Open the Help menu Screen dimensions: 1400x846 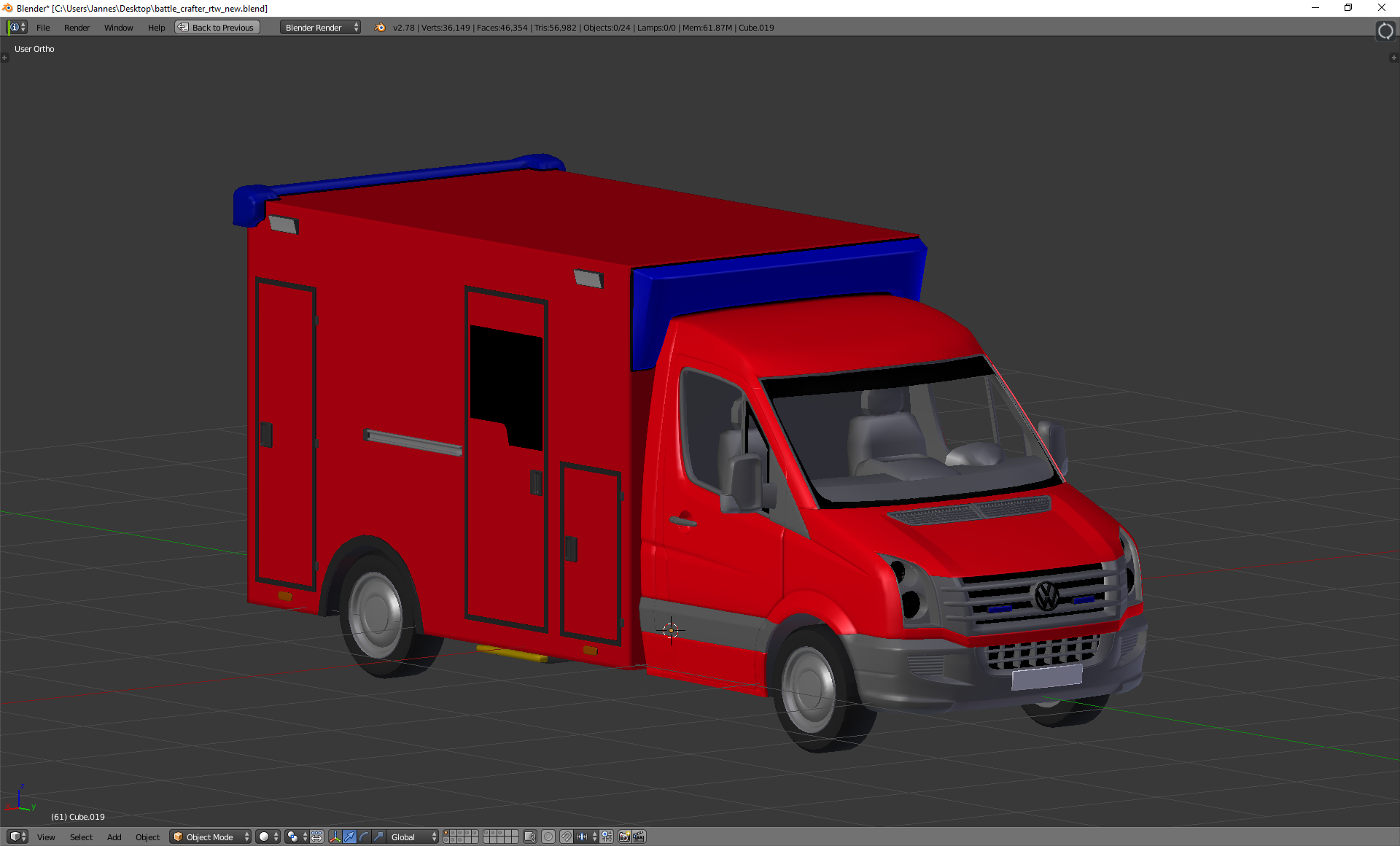[x=156, y=28]
